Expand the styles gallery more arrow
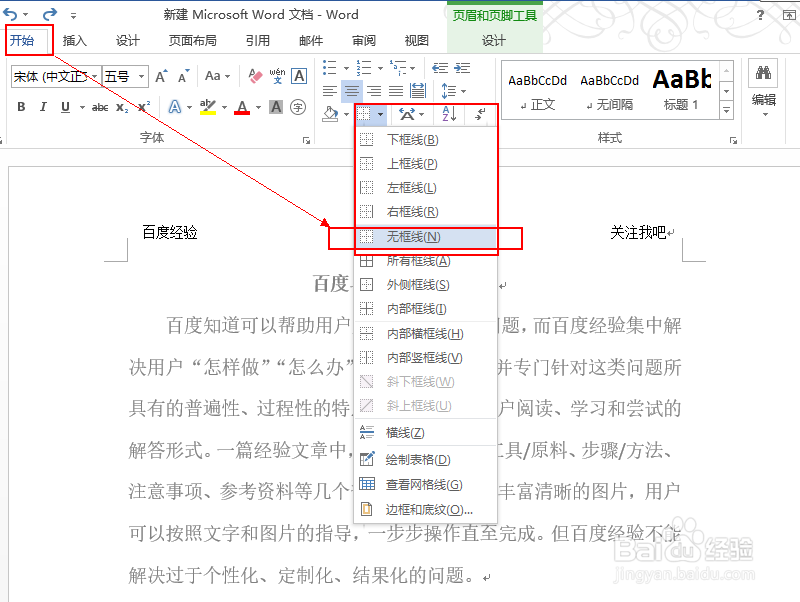Image resolution: width=800 pixels, height=602 pixels. [727, 110]
